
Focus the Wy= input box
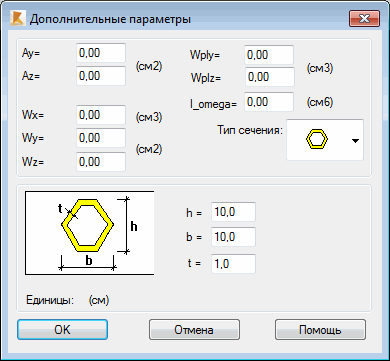[x=101, y=138]
